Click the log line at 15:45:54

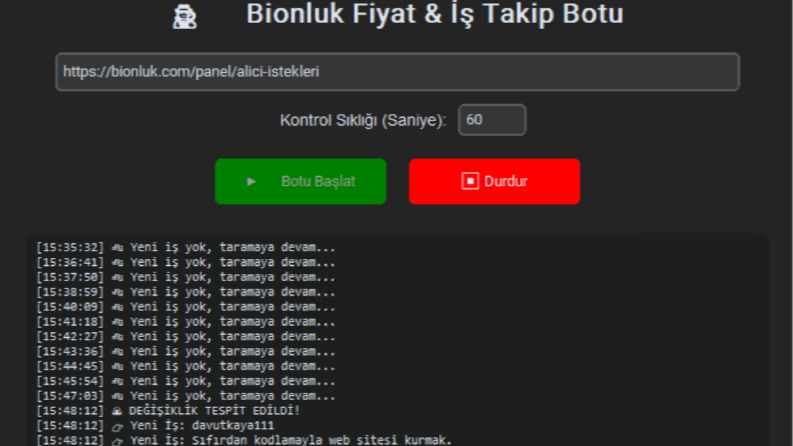point(186,381)
